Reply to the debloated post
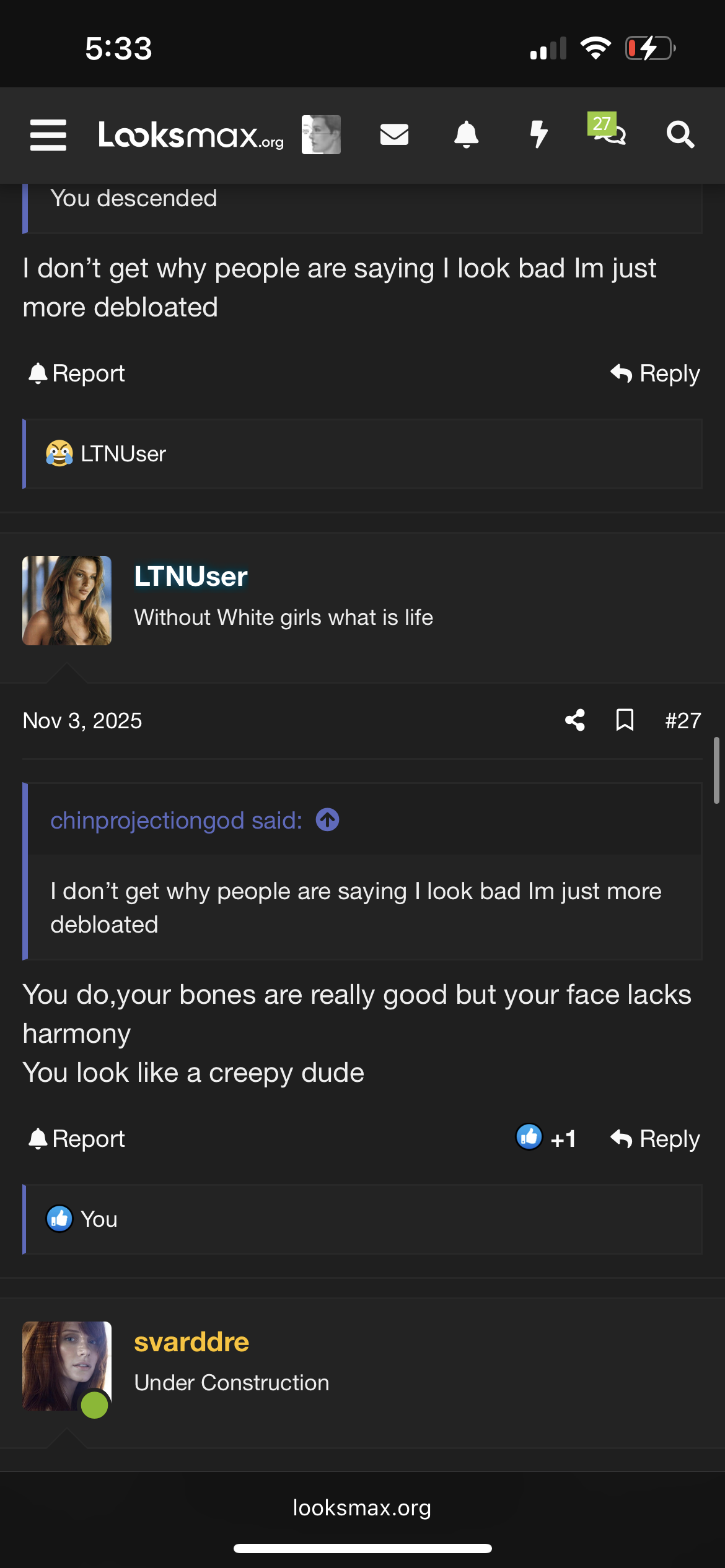This screenshot has width=725, height=1568. pos(655,373)
